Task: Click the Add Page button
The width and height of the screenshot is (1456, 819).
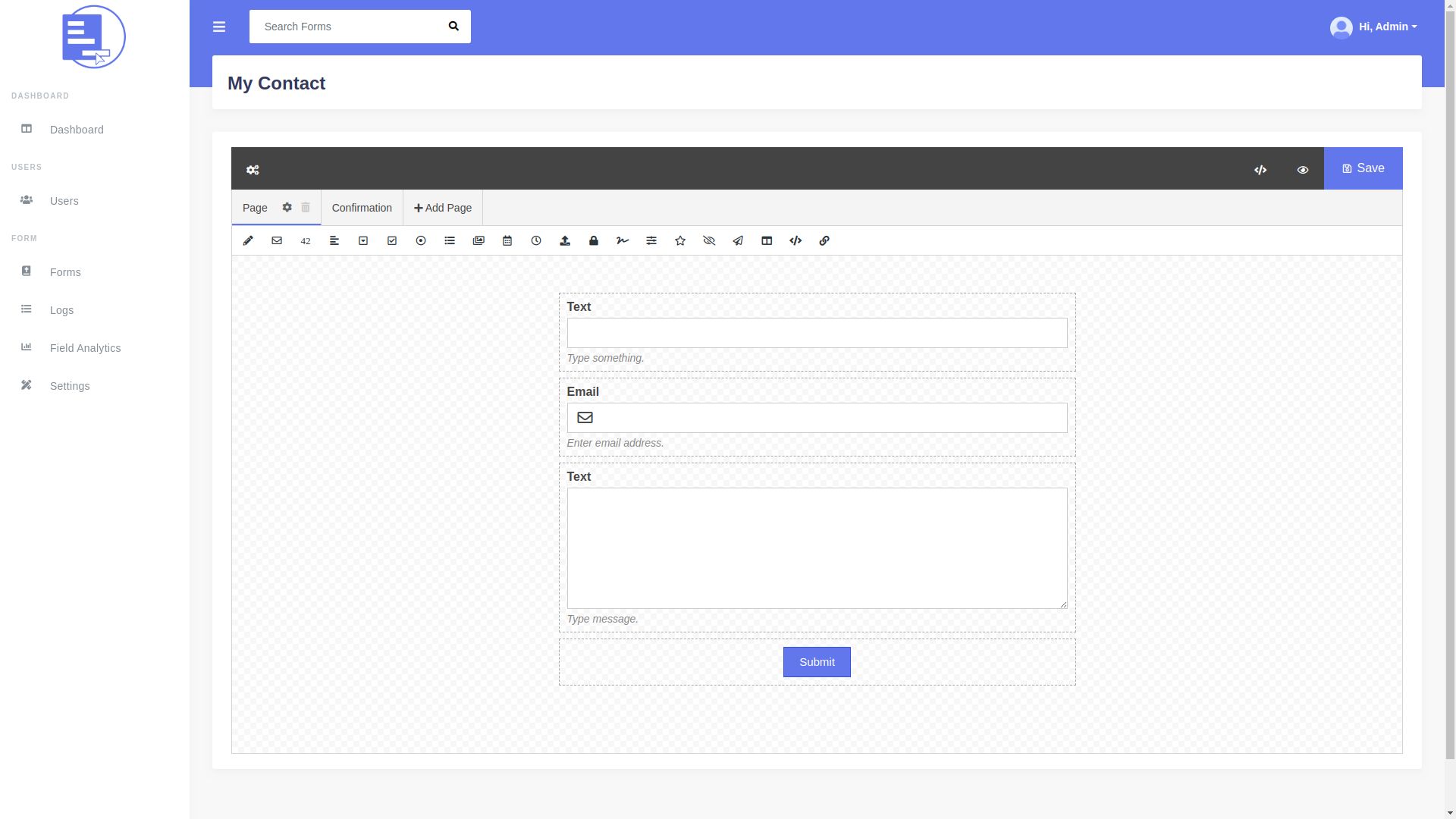Action: (x=443, y=208)
